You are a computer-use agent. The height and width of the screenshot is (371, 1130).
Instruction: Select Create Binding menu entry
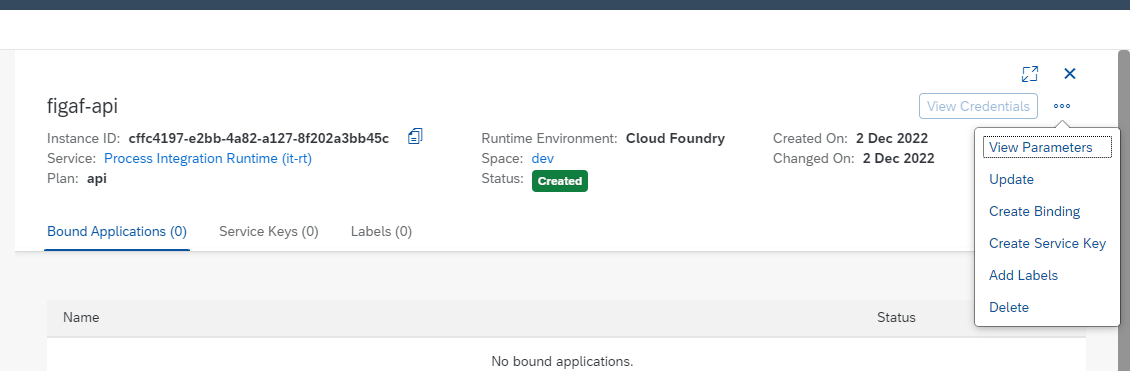click(1034, 211)
